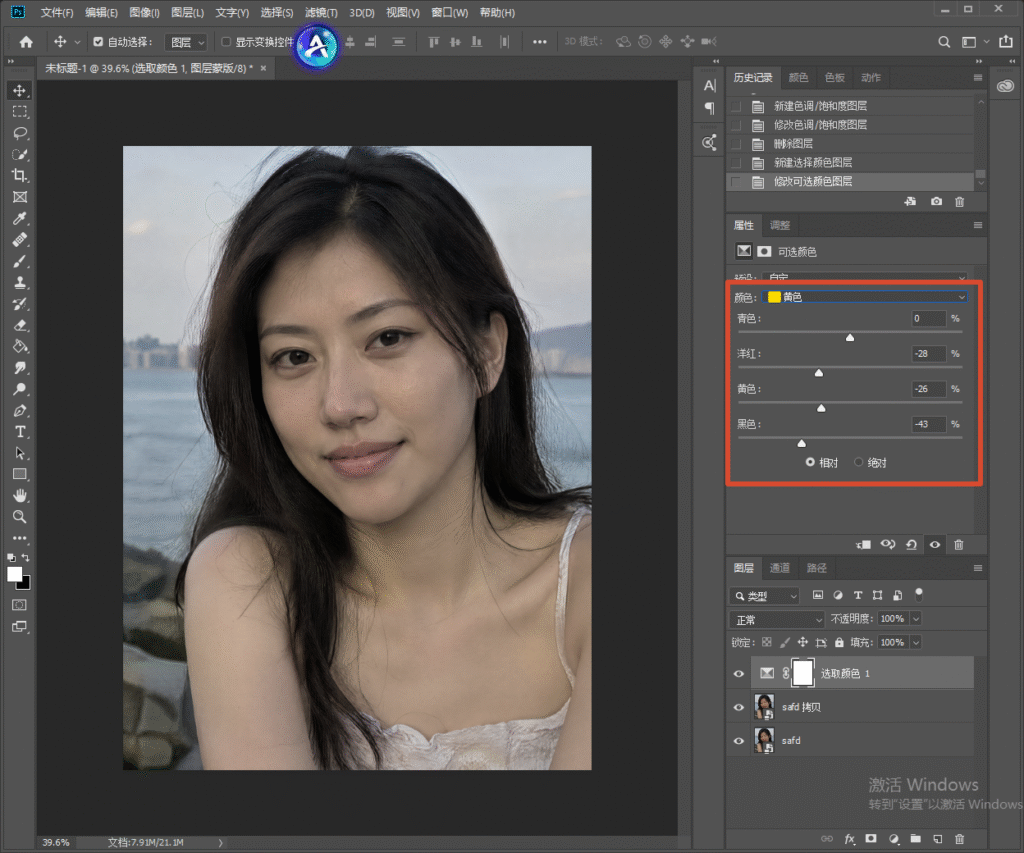Select the Zoom tool
Image resolution: width=1024 pixels, height=853 pixels.
20,517
